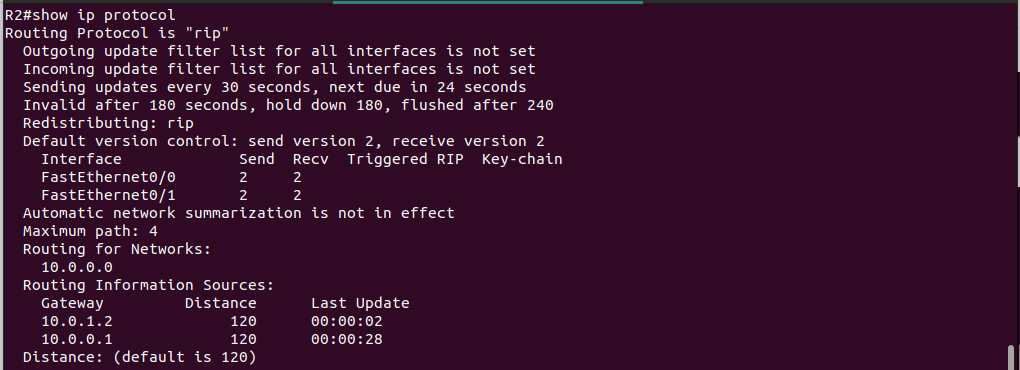Click the terminal scrollbar thumb
1020x370 pixels.
click(1010, 357)
